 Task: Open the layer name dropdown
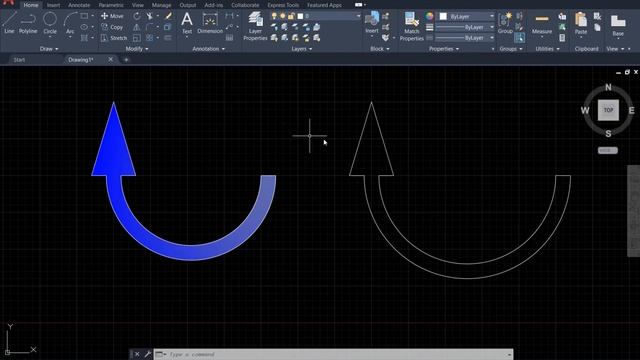click(358, 16)
